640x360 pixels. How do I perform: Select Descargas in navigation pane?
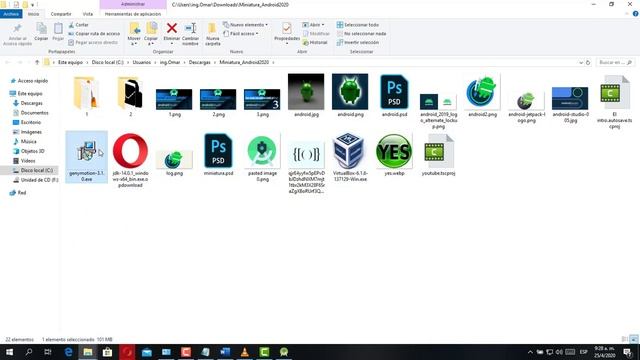click(31, 103)
